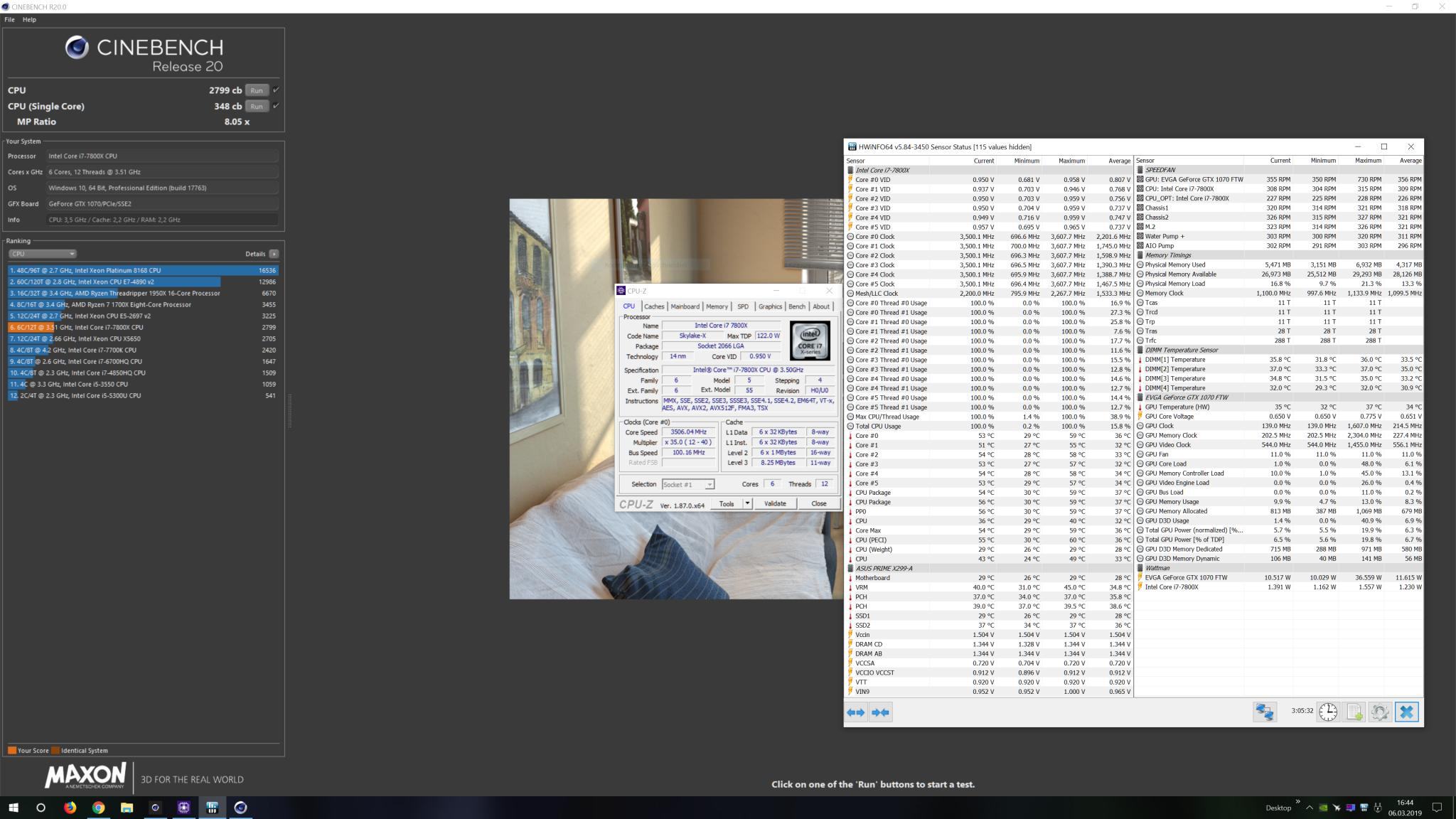The image size is (1456, 819).
Task: Click Cinebench sphere logo in header
Action: coord(77,48)
